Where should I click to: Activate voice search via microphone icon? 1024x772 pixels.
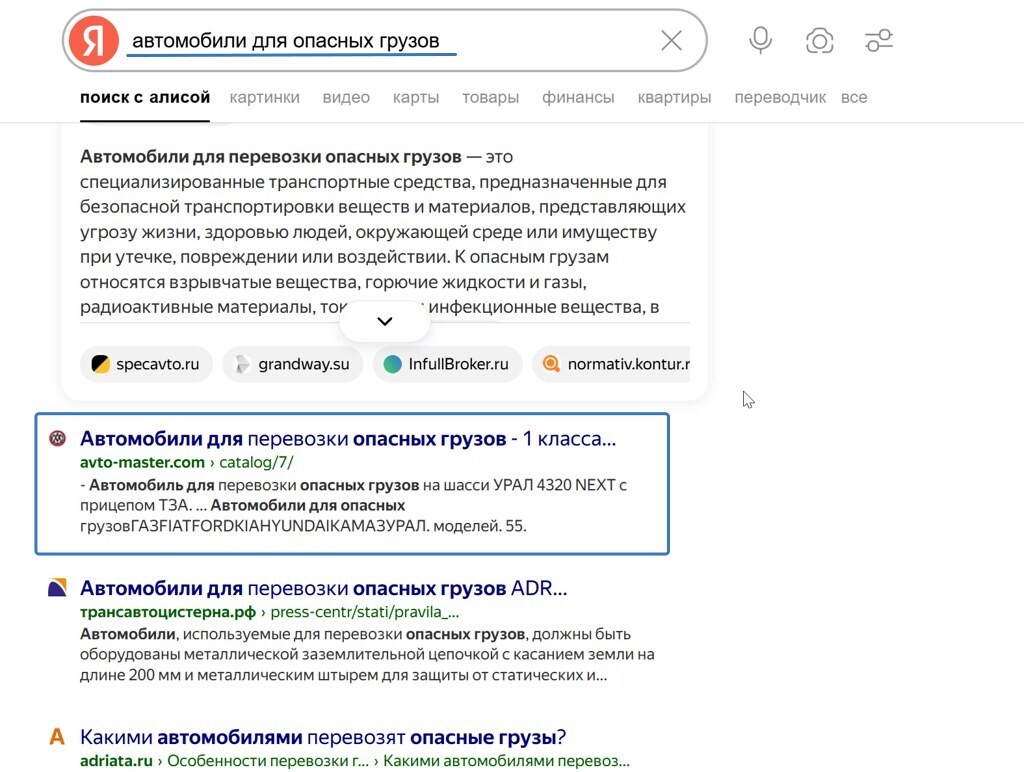point(760,40)
